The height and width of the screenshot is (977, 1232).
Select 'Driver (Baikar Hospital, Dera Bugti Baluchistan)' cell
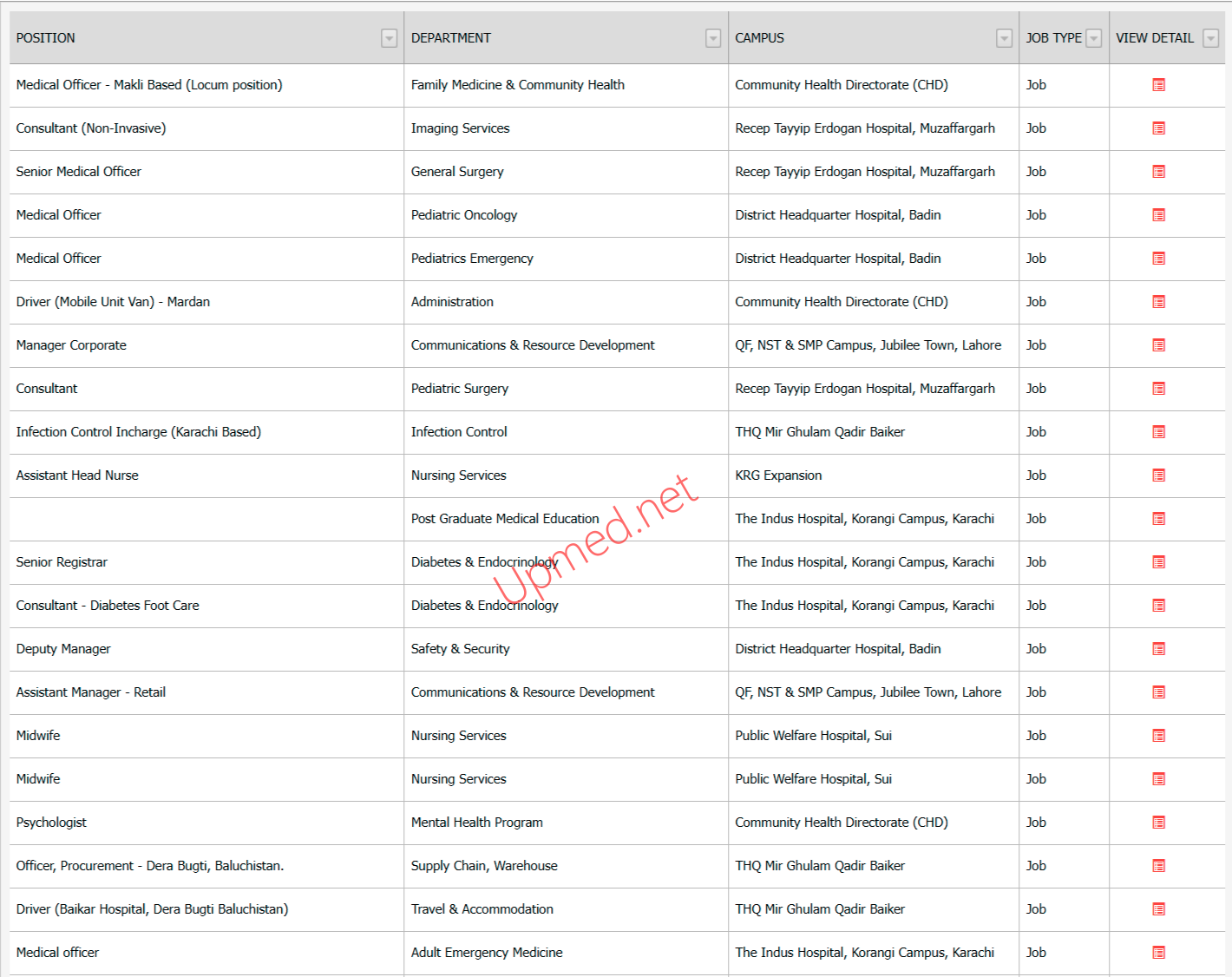206,909
